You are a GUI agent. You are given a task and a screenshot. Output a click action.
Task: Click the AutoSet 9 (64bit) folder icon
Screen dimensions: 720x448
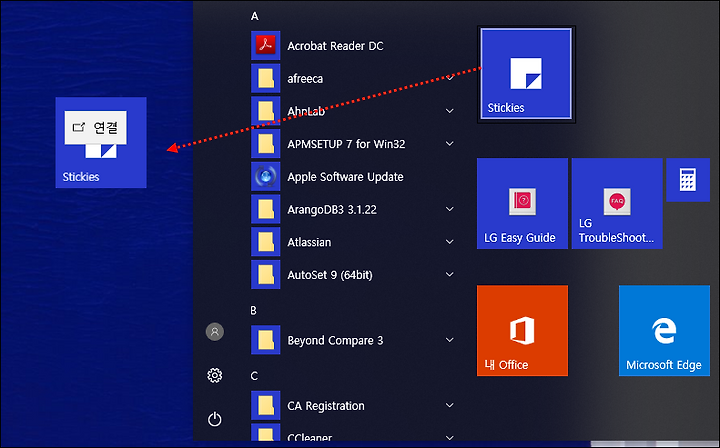tap(265, 275)
